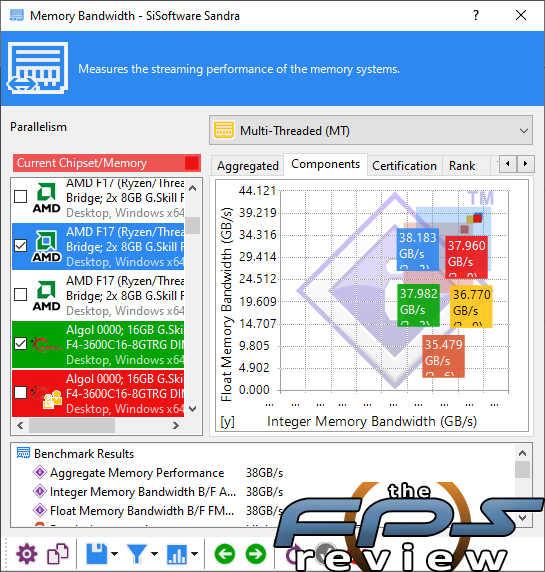Click the reference list left scroll arrow
Screen dimensions: 545x572
point(20,425)
